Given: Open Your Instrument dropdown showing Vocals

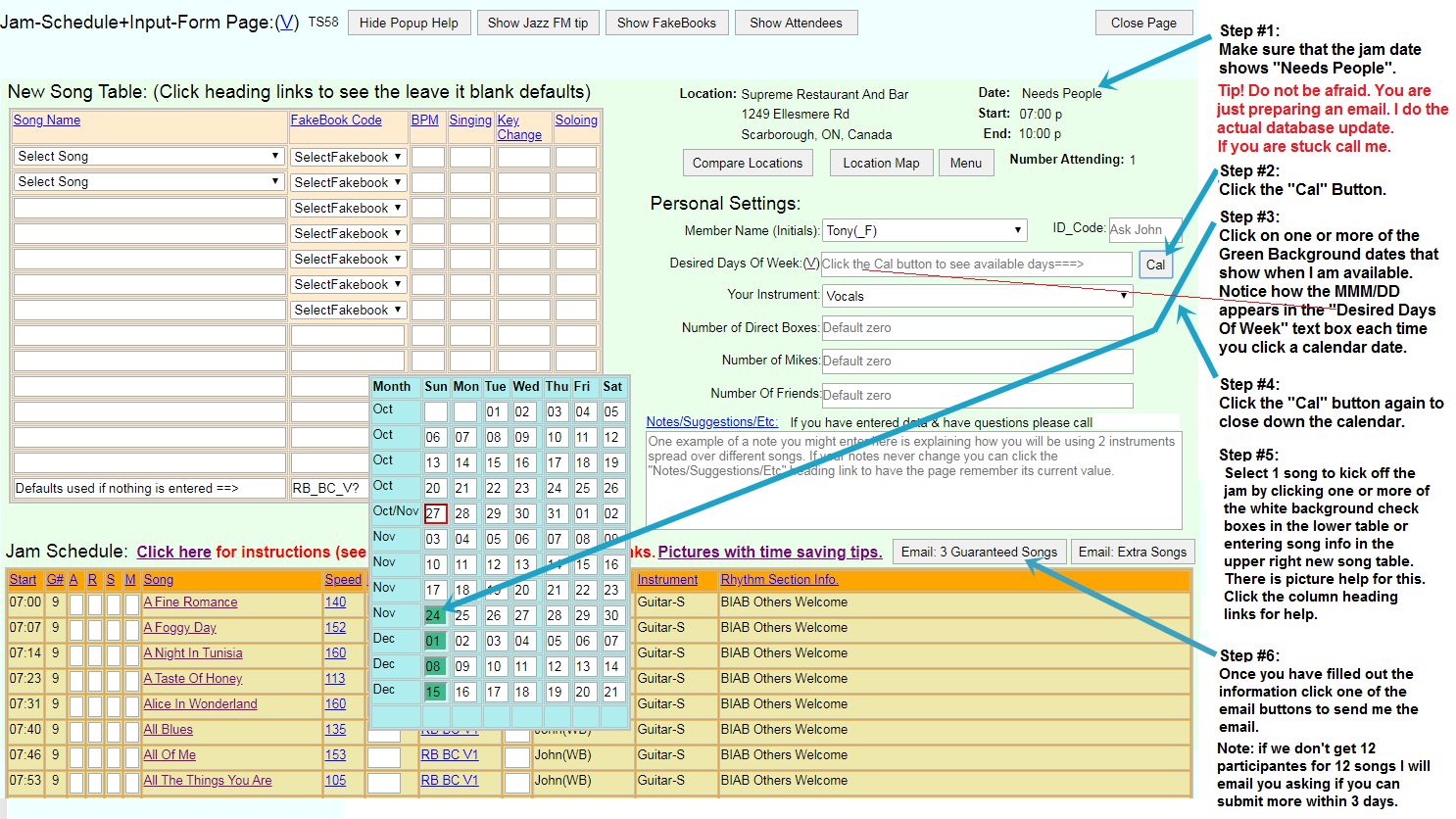Looking at the screenshot, I should coord(978,296).
